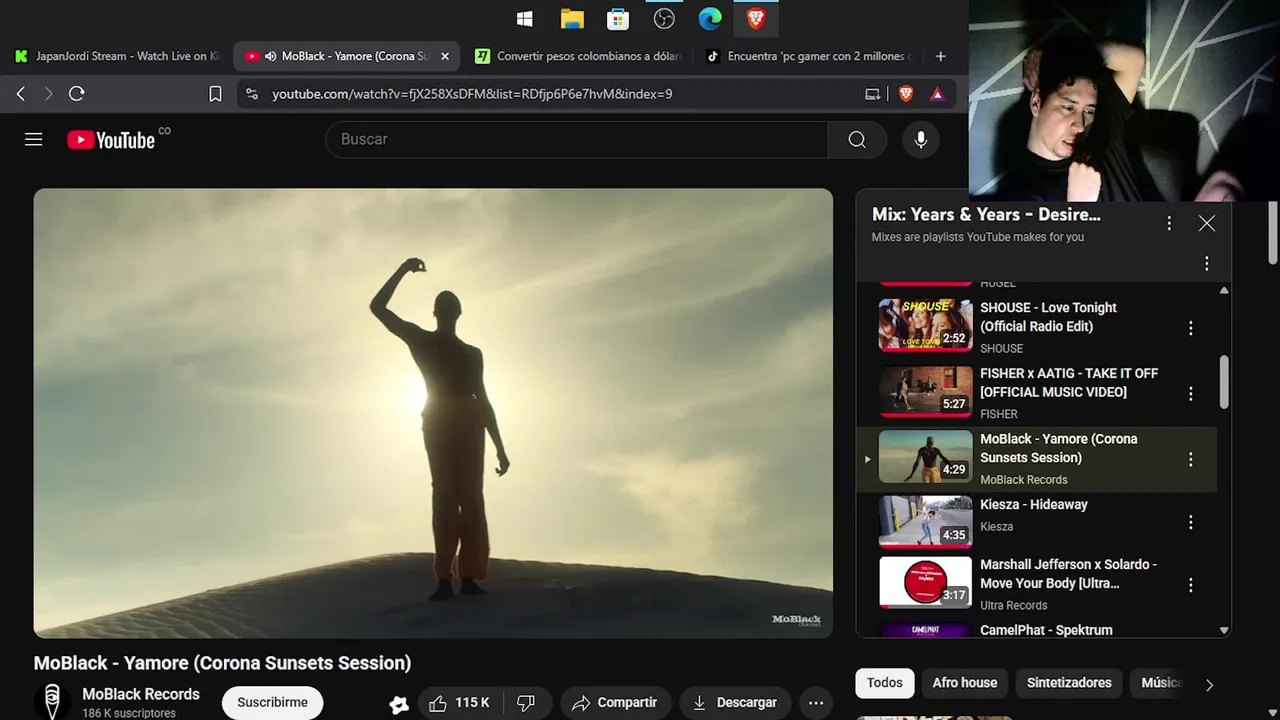Click the Mix: Years & Years title

[x=986, y=214]
